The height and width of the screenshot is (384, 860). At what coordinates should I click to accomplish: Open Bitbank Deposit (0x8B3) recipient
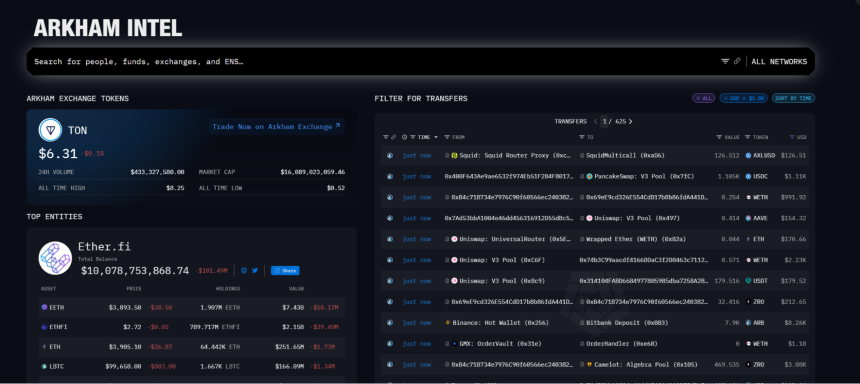(627, 323)
